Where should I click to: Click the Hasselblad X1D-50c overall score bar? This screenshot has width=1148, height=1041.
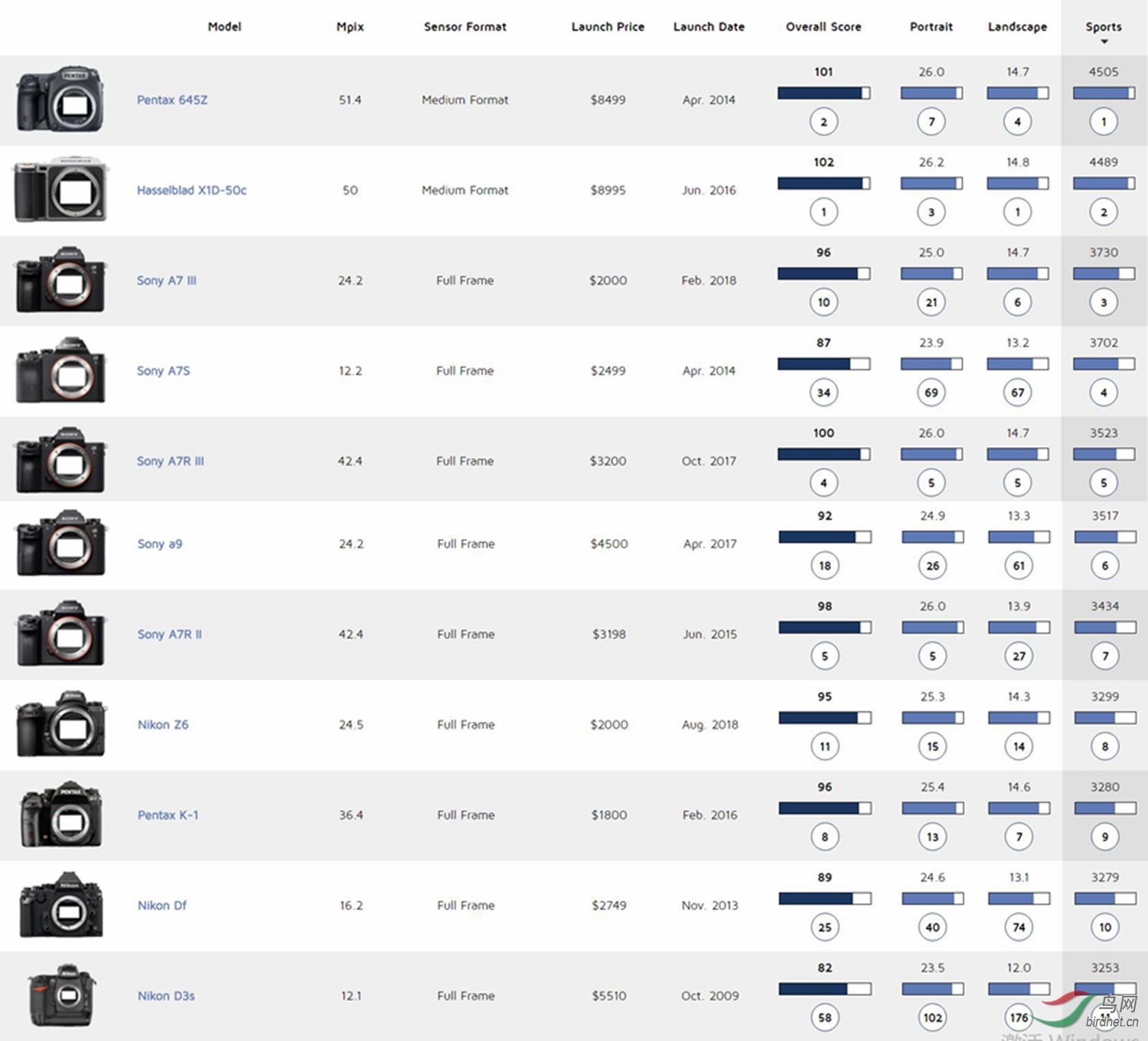point(823,184)
